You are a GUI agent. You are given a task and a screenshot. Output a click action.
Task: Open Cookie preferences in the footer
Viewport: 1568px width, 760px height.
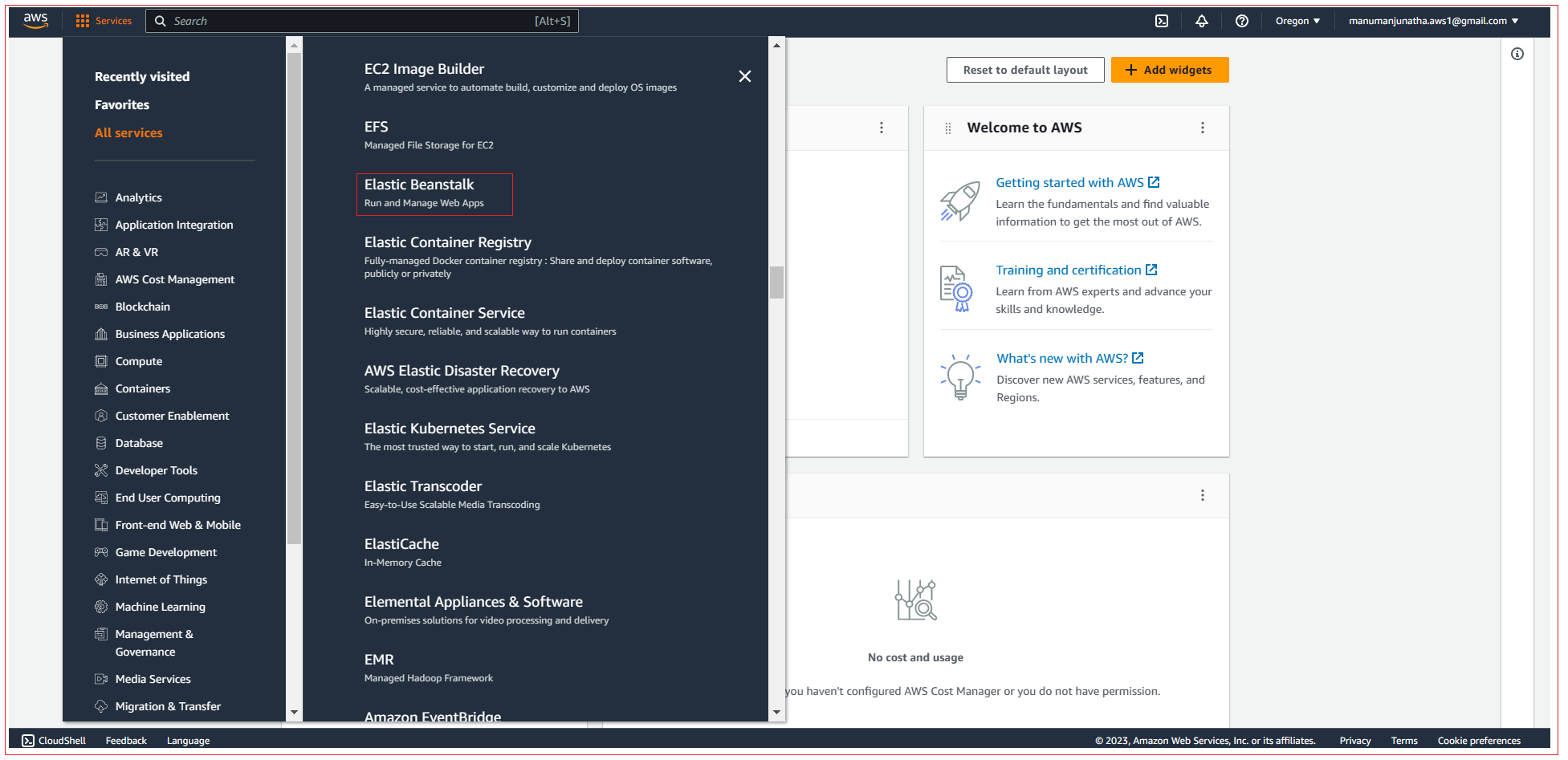point(1479,741)
